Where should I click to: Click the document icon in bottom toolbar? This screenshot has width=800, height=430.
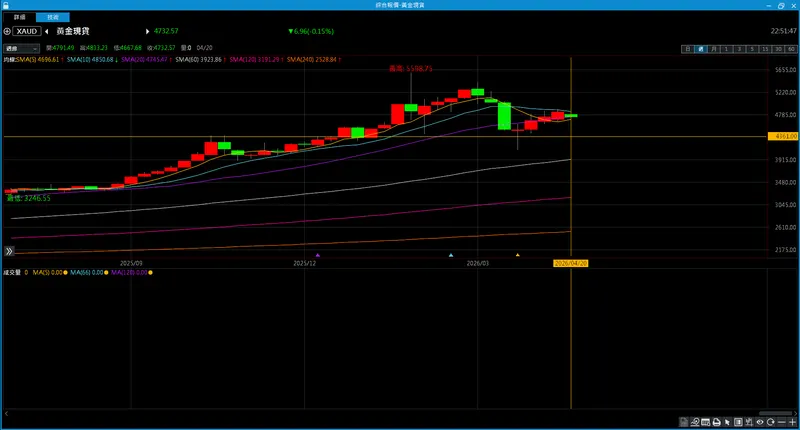684,422
